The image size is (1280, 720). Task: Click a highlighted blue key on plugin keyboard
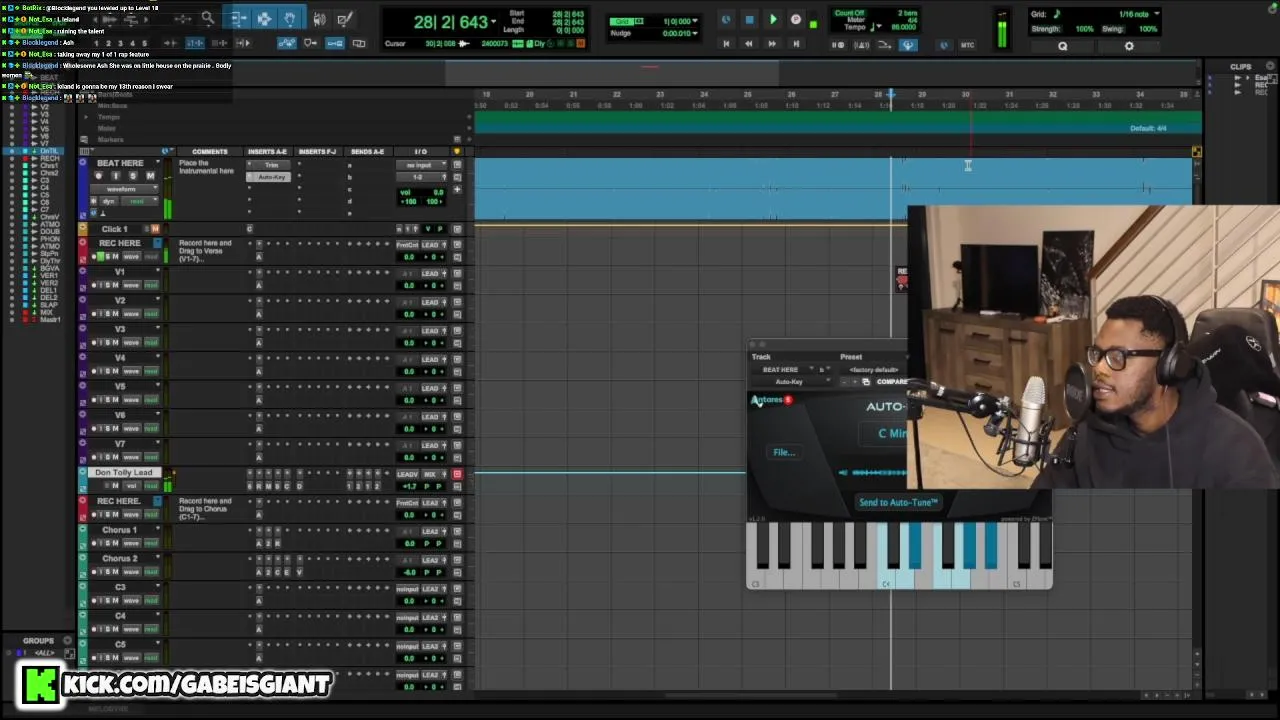pos(915,545)
